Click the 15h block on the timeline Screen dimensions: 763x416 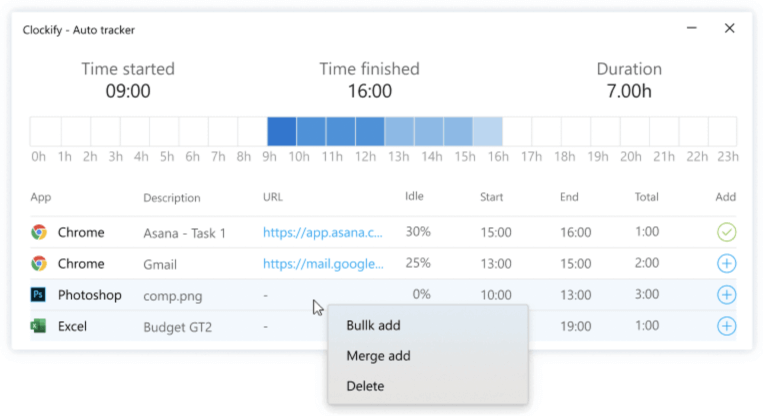(458, 131)
